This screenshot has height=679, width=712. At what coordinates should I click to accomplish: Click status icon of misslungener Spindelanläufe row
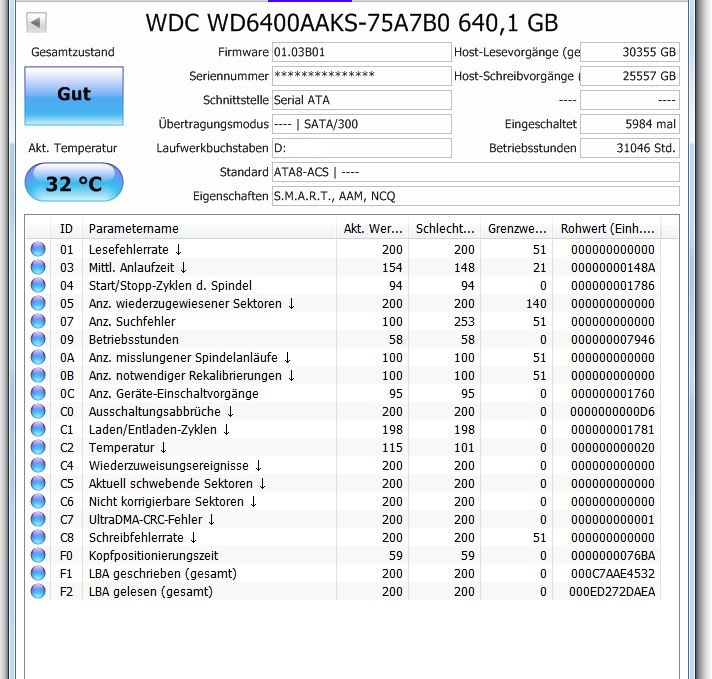[x=38, y=357]
